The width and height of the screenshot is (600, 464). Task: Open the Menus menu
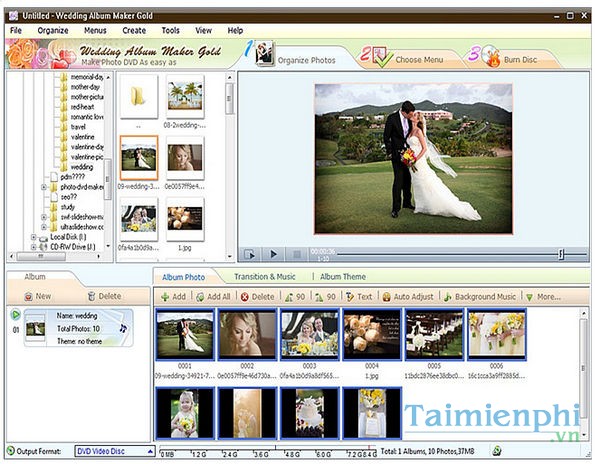(95, 30)
